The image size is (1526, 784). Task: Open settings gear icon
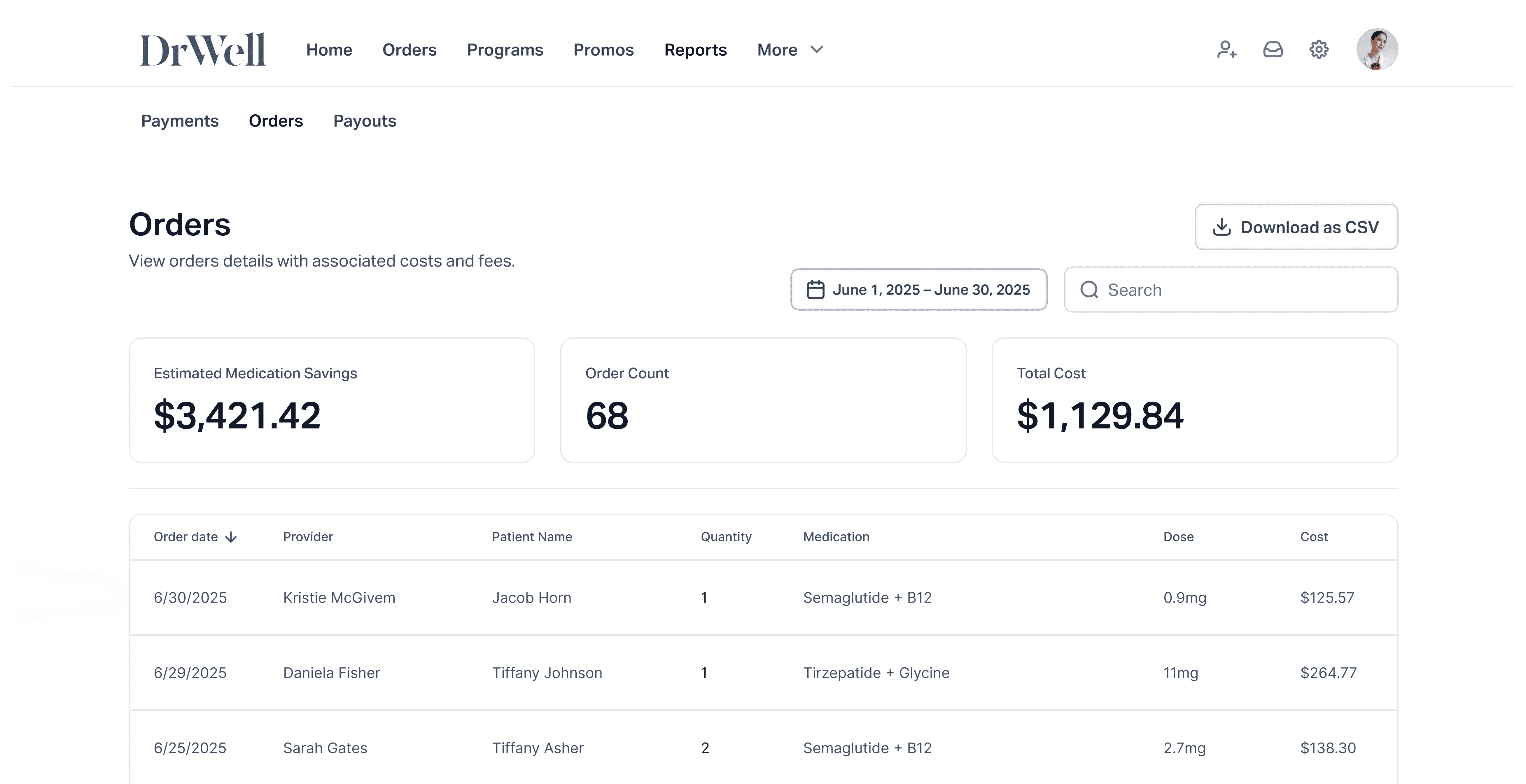tap(1319, 49)
